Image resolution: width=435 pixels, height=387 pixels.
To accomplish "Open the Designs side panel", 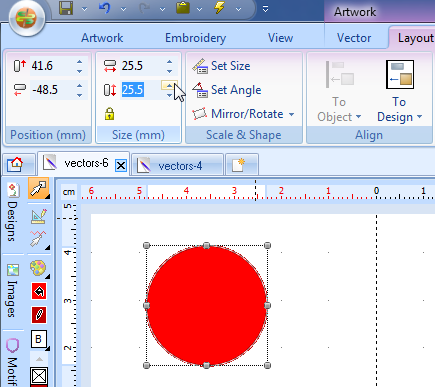I will point(13,213).
